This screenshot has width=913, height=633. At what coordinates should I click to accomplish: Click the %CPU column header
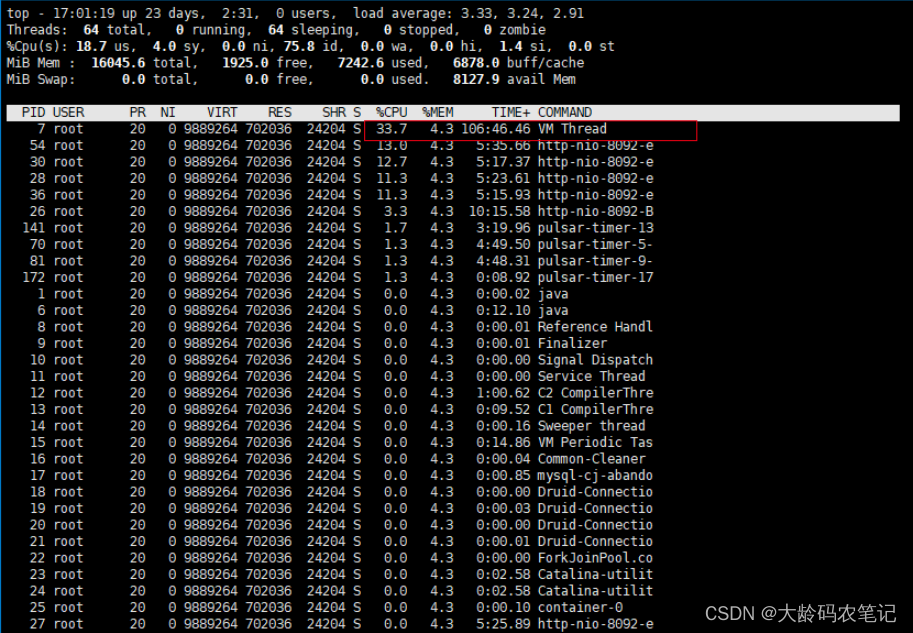(391, 112)
